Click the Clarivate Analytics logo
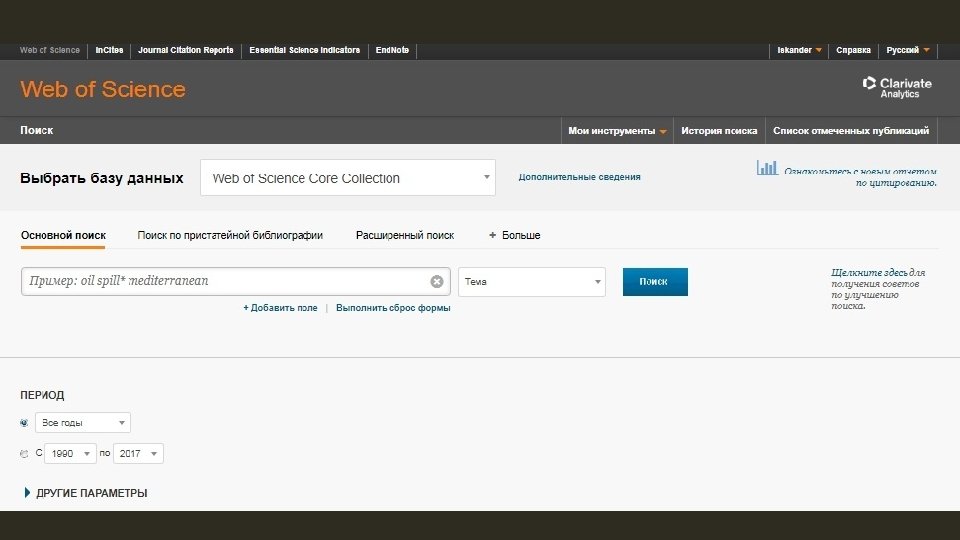 point(897,88)
